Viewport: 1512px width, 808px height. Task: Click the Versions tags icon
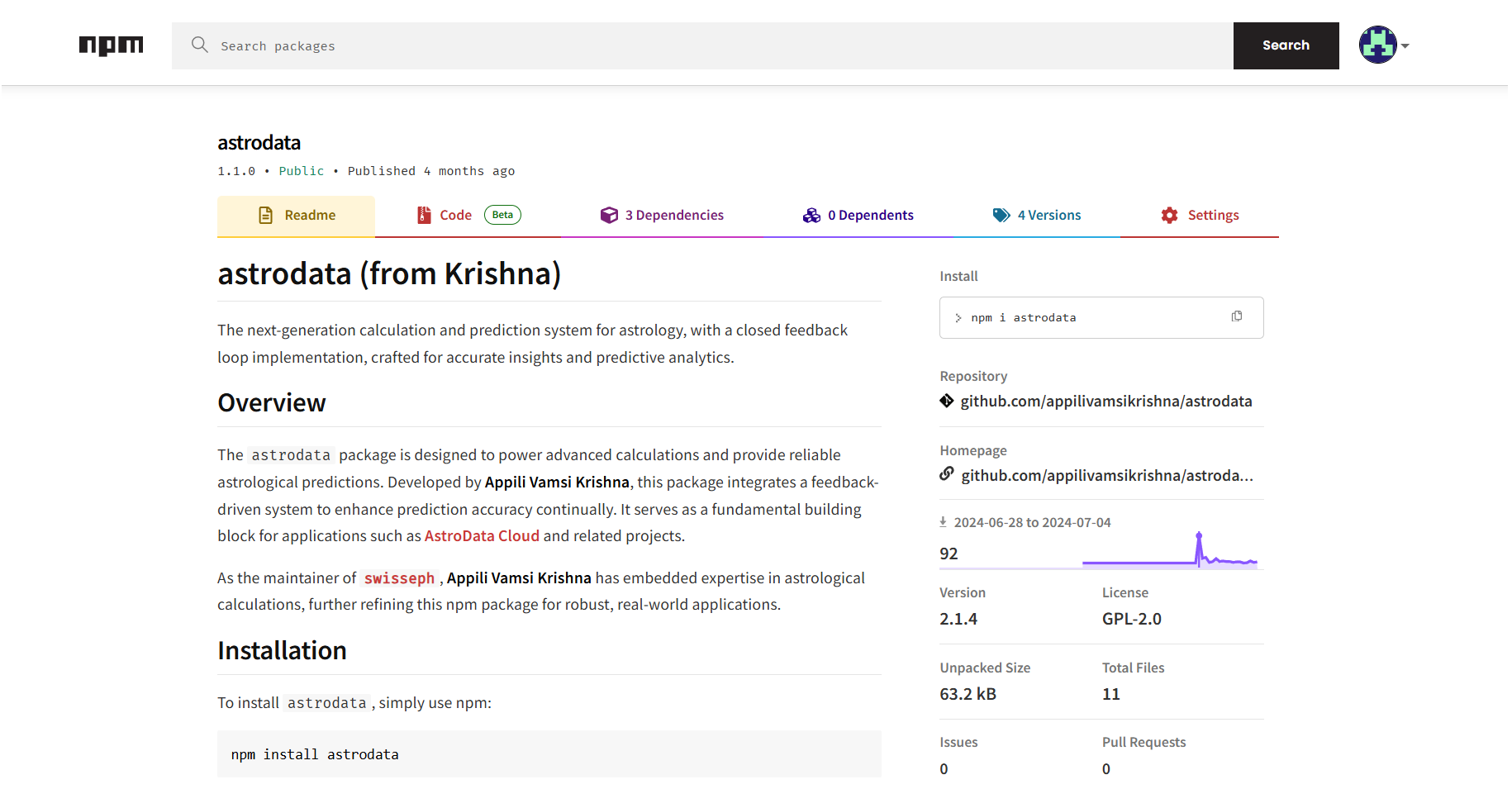click(1000, 215)
